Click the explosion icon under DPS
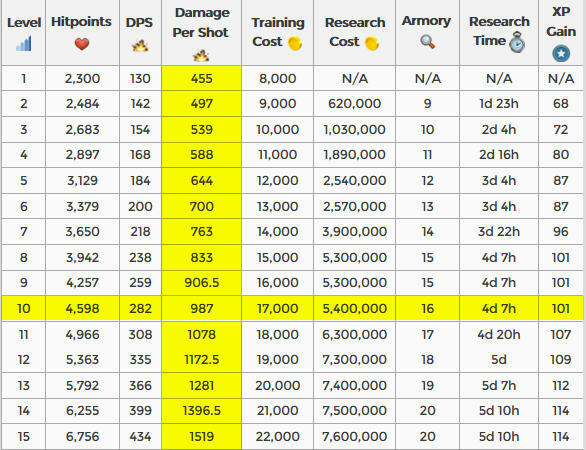Viewport: 586px width, 450px height. [x=140, y=46]
